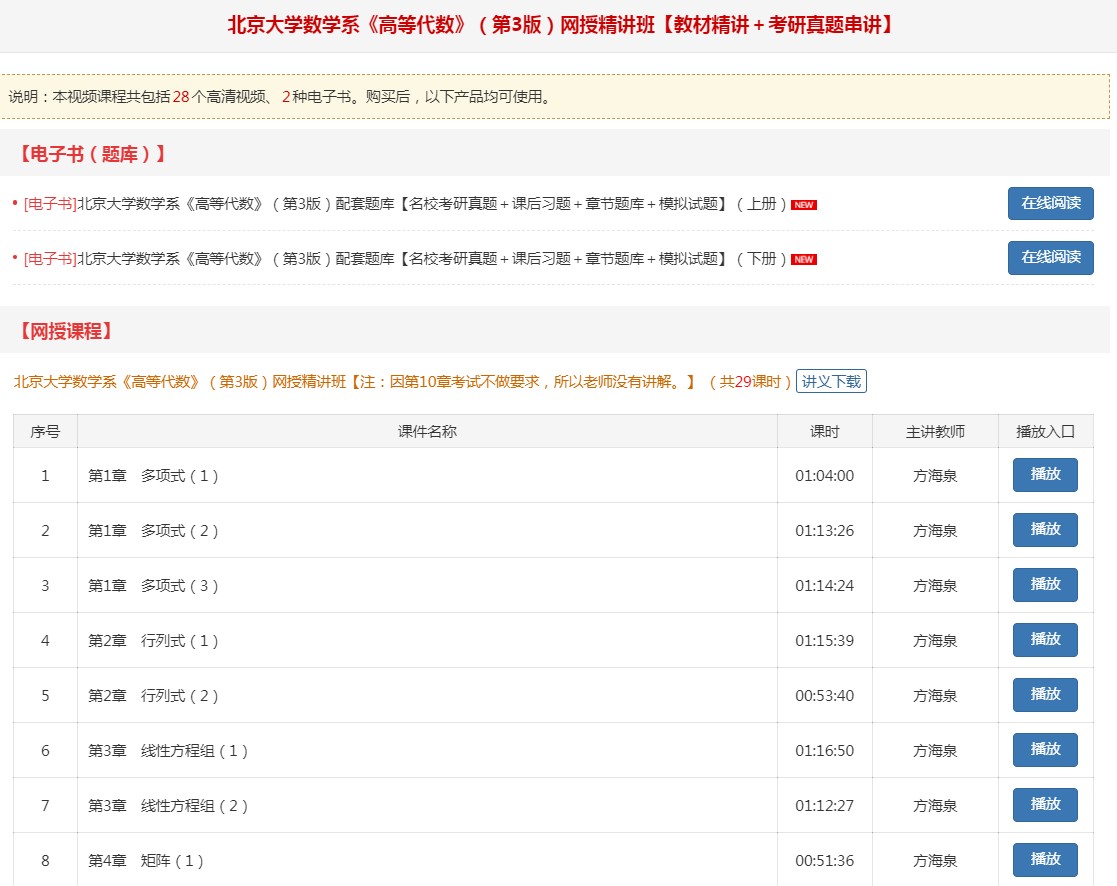Select lesson name 第1章 多项式（1）

pos(153,476)
